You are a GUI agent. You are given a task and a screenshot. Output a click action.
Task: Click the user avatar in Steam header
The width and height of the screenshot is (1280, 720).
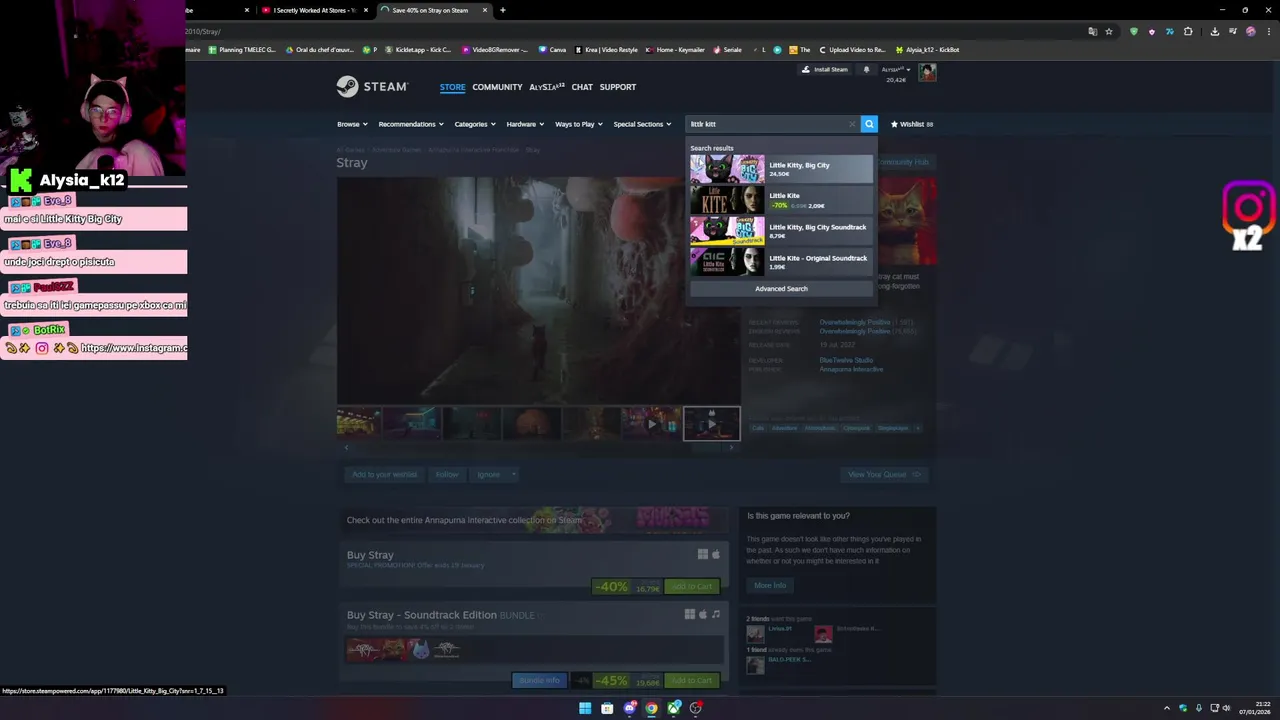click(x=927, y=72)
